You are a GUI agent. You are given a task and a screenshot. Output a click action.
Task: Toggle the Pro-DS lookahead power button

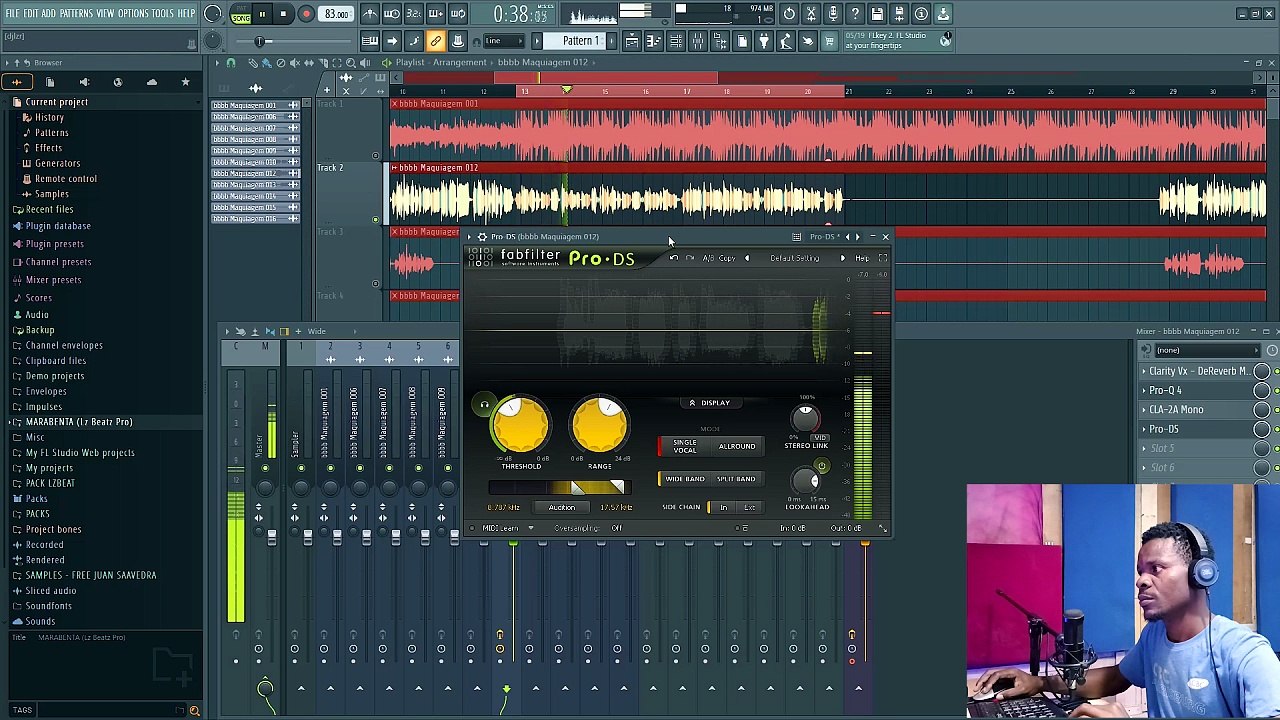tap(821, 466)
